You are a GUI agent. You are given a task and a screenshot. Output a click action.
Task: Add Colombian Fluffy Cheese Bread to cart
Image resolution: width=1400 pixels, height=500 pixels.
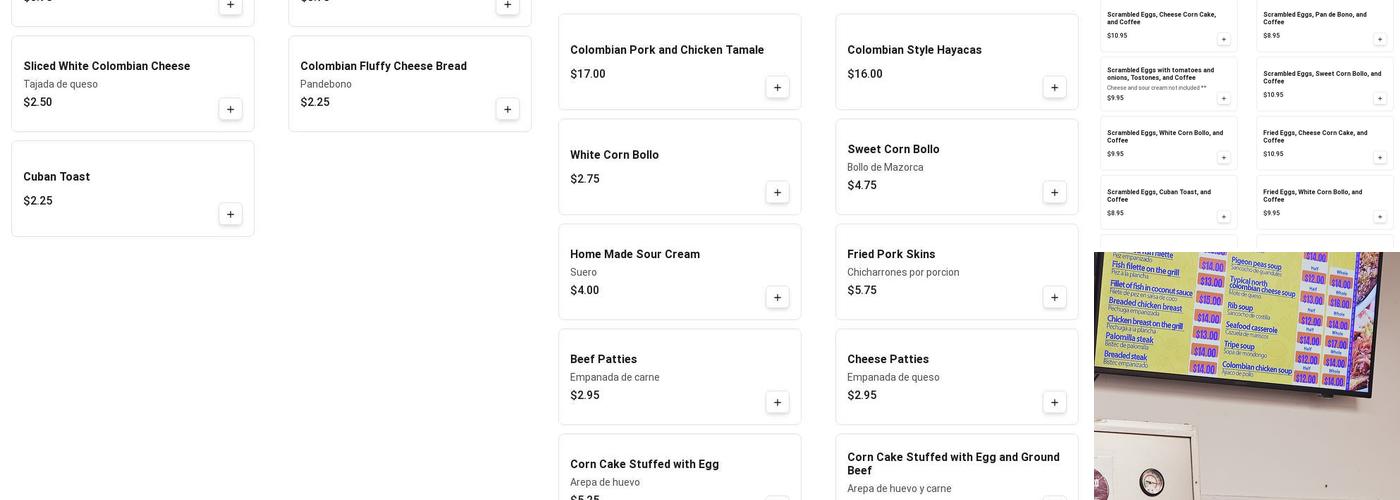507,110
